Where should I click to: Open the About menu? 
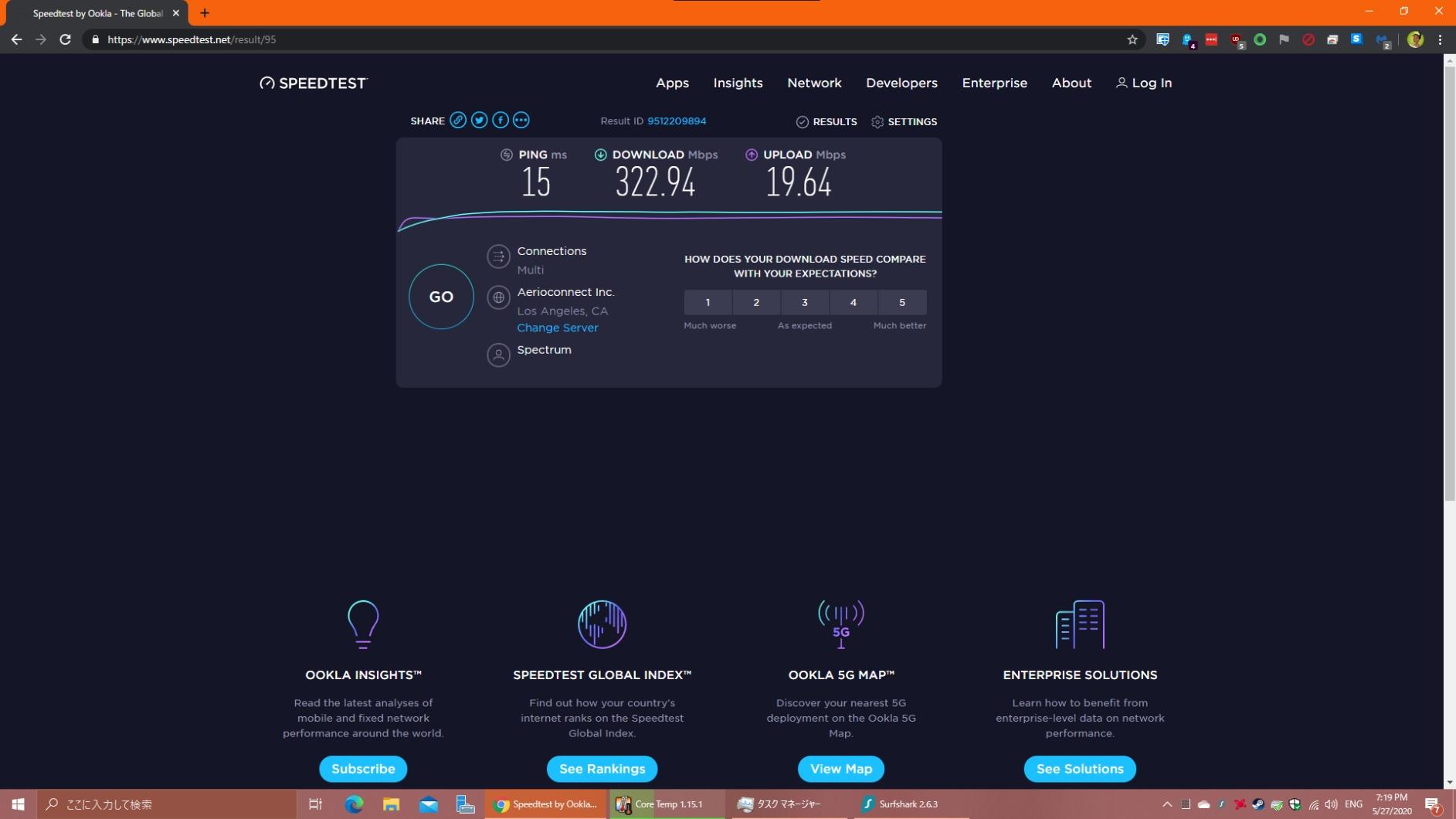coord(1071,83)
